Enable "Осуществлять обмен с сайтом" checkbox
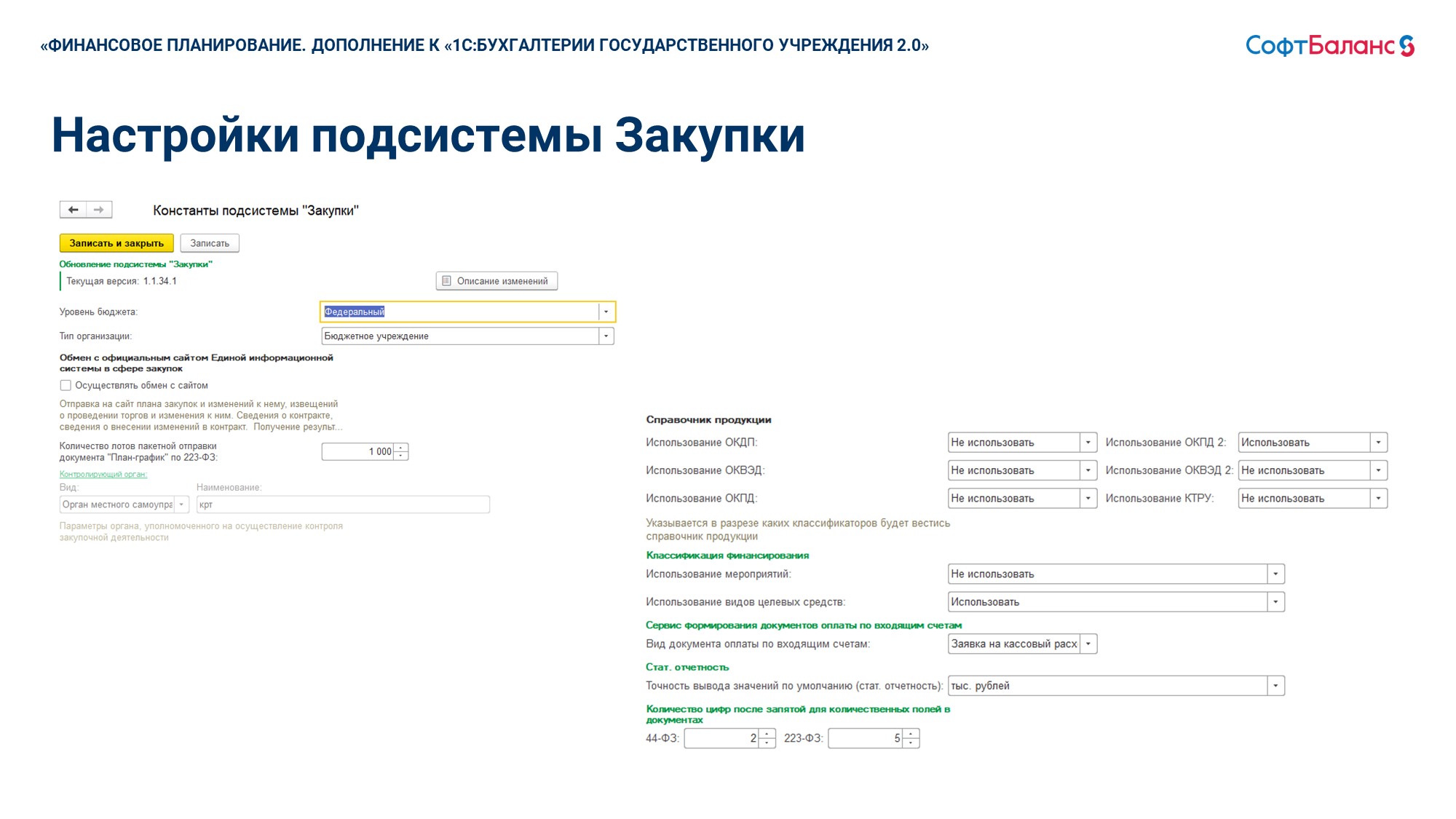The width and height of the screenshot is (1456, 819). click(66, 385)
